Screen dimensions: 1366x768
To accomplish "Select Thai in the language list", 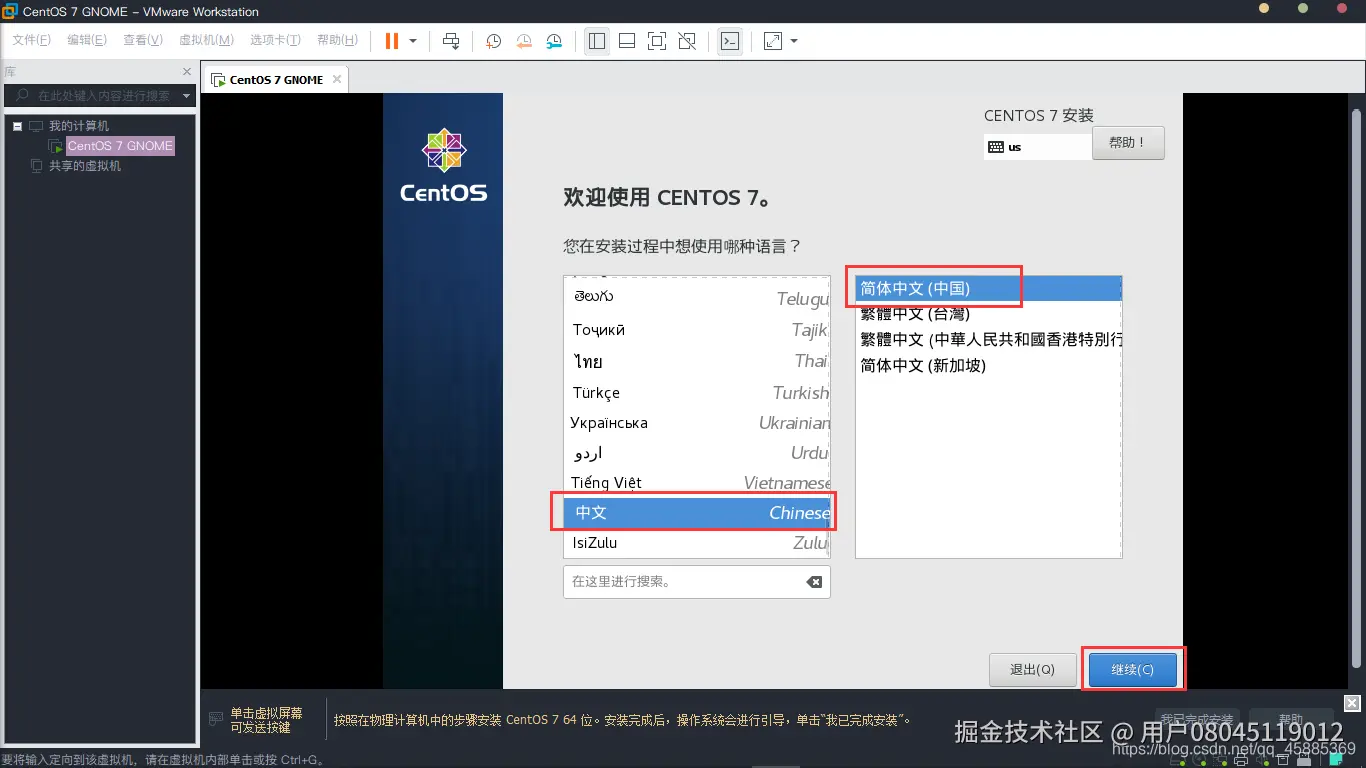I will 697,361.
